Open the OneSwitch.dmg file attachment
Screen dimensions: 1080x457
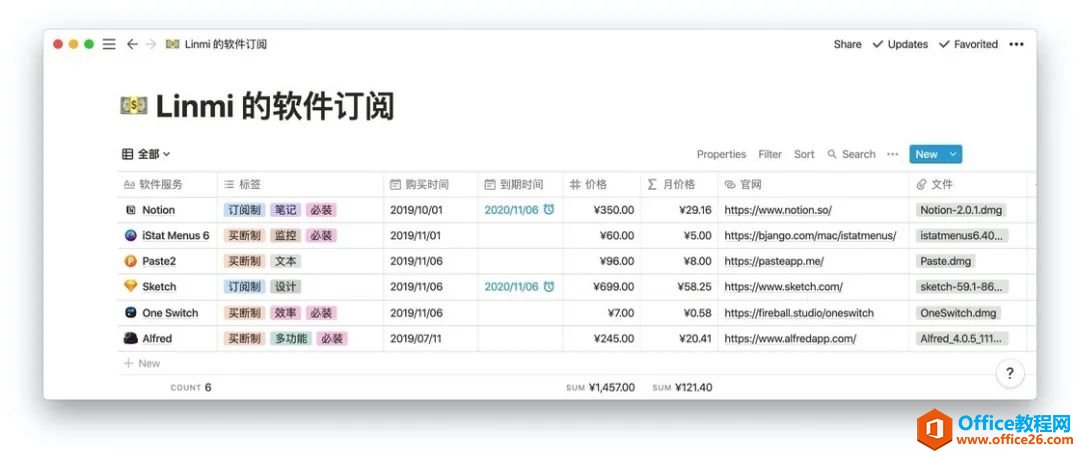pyautogui.click(x=958, y=313)
